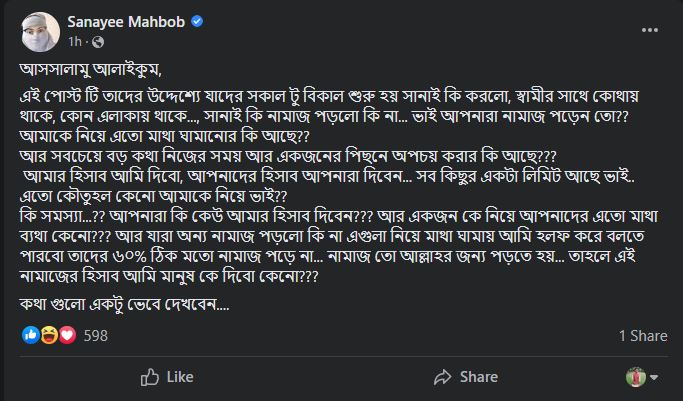Click the blue verified badge beside Sanayee Mahbob
683x401 pixels.
pyautogui.click(x=197, y=21)
